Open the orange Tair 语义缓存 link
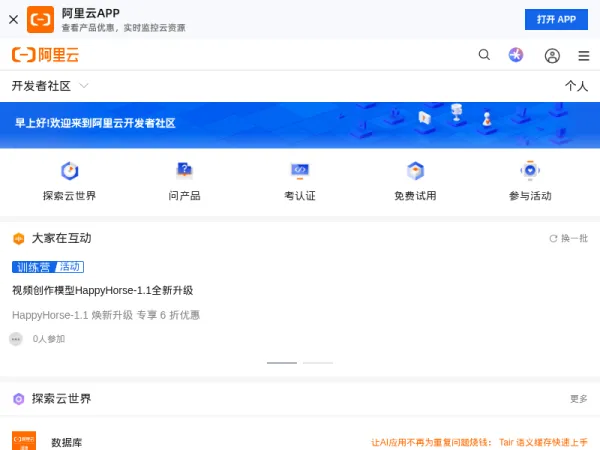 (479, 443)
